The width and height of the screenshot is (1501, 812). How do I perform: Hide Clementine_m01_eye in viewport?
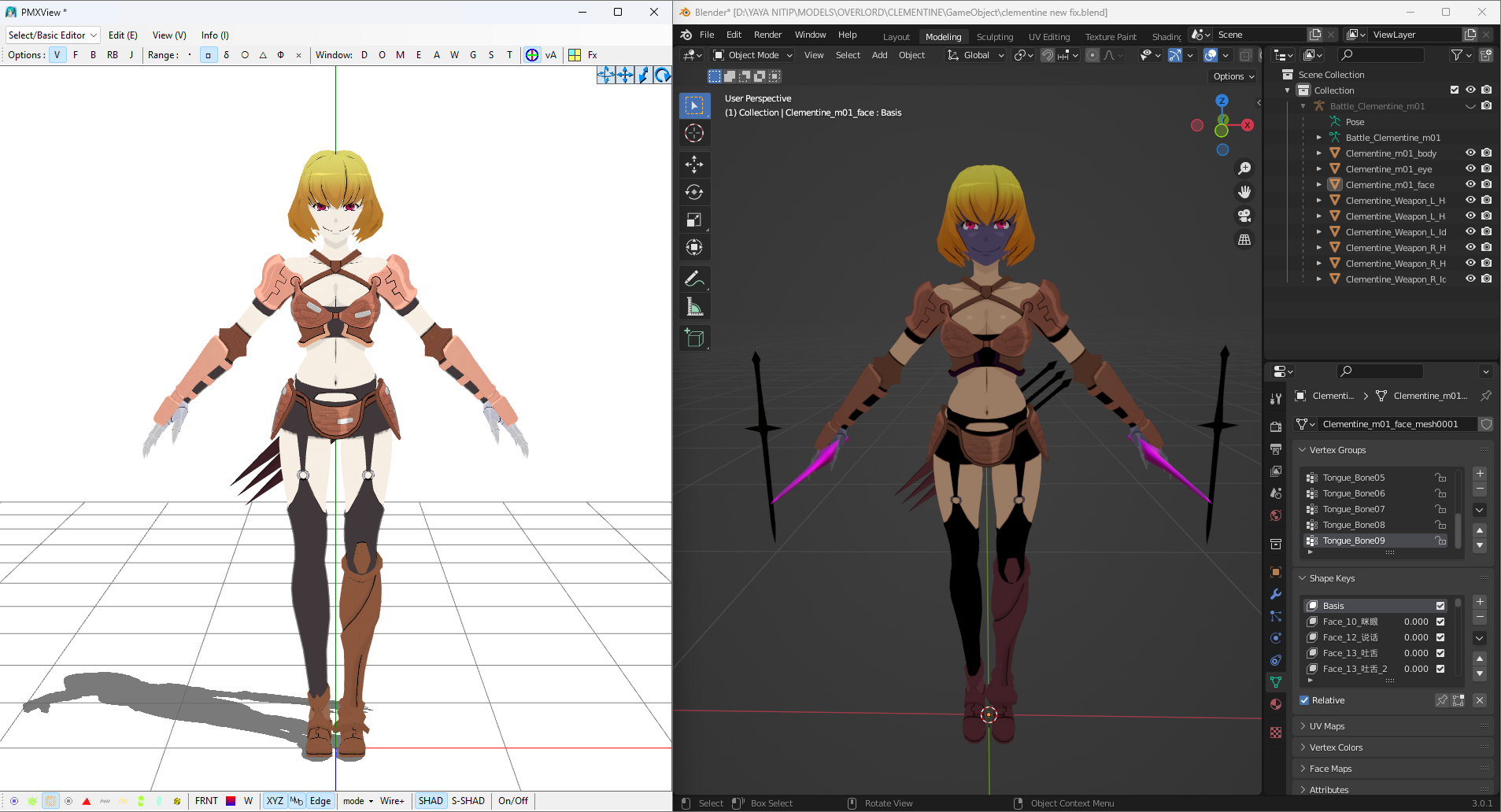point(1470,168)
